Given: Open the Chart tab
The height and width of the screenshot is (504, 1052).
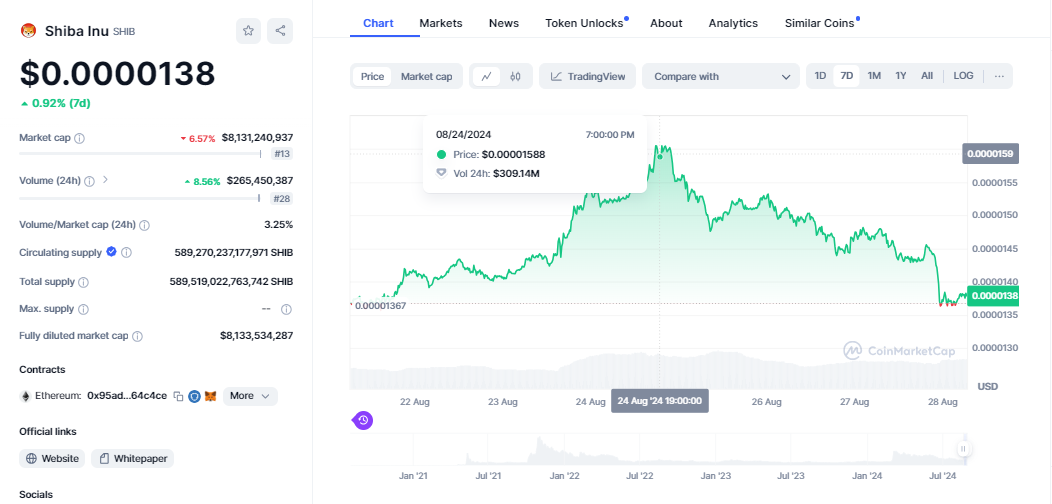Looking at the screenshot, I should tap(378, 23).
